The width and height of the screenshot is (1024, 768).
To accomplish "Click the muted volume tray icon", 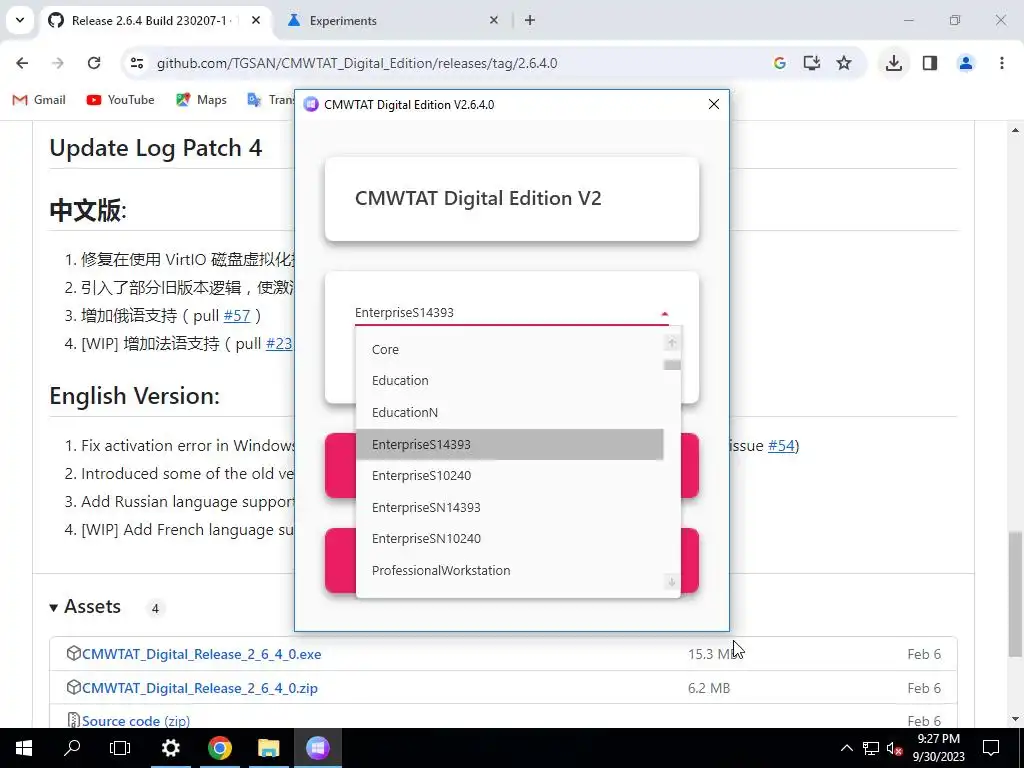I will click(x=894, y=748).
